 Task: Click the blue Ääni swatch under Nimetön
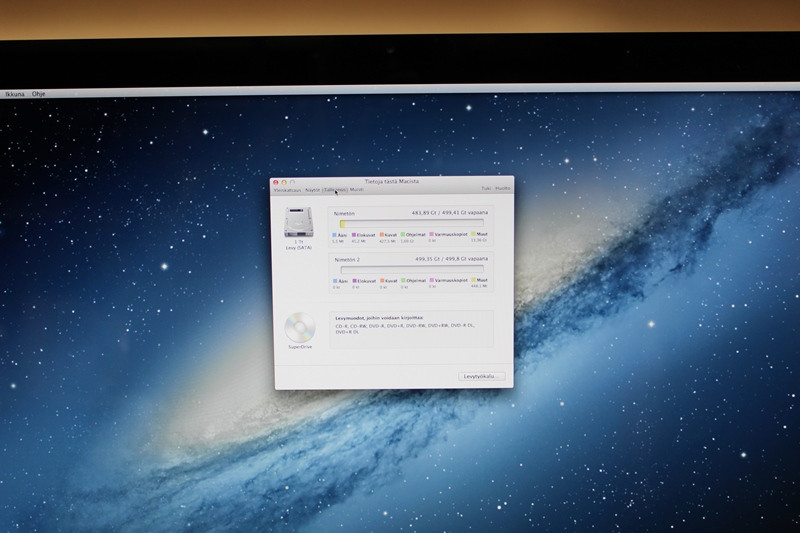[335, 235]
